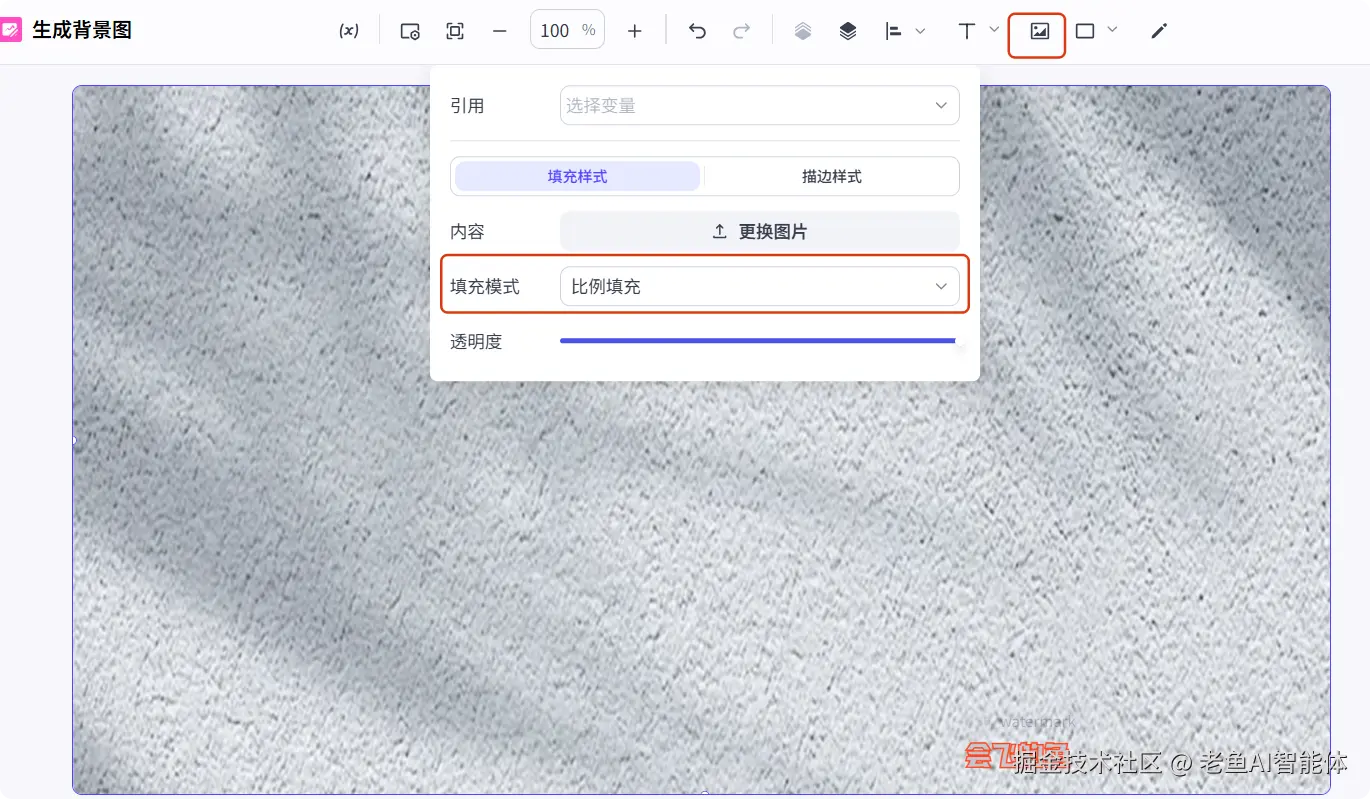Image resolution: width=1370 pixels, height=799 pixels.
Task: Click the fit-to-screen icon
Action: click(455, 31)
